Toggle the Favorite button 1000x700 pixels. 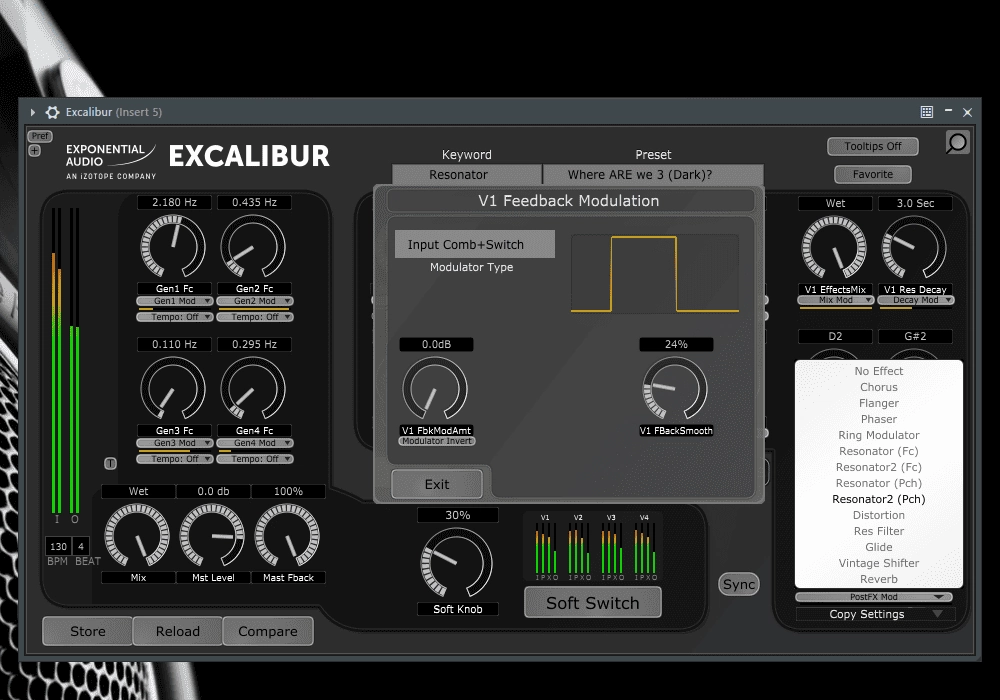pyautogui.click(x=872, y=174)
